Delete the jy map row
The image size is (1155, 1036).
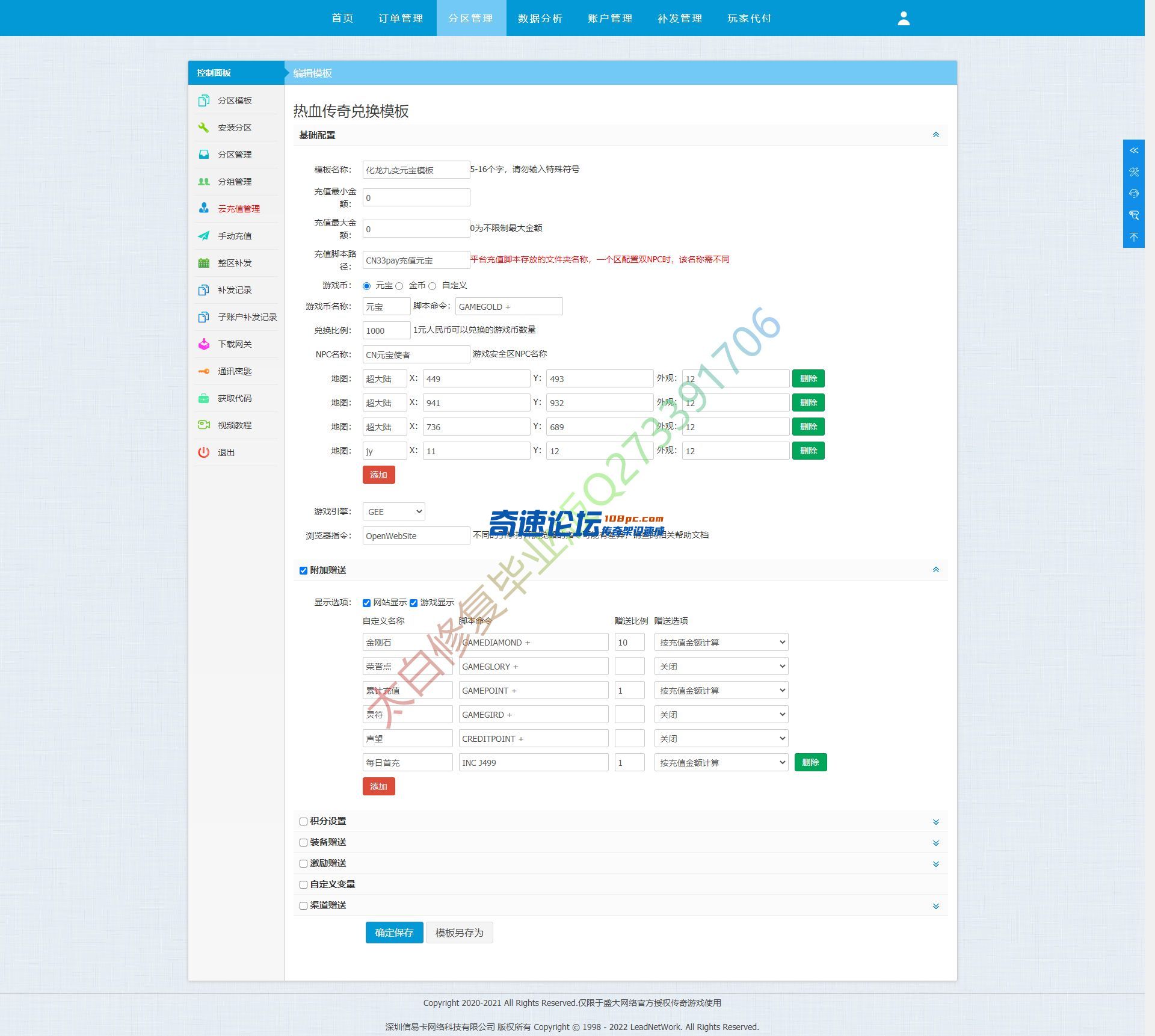(808, 451)
